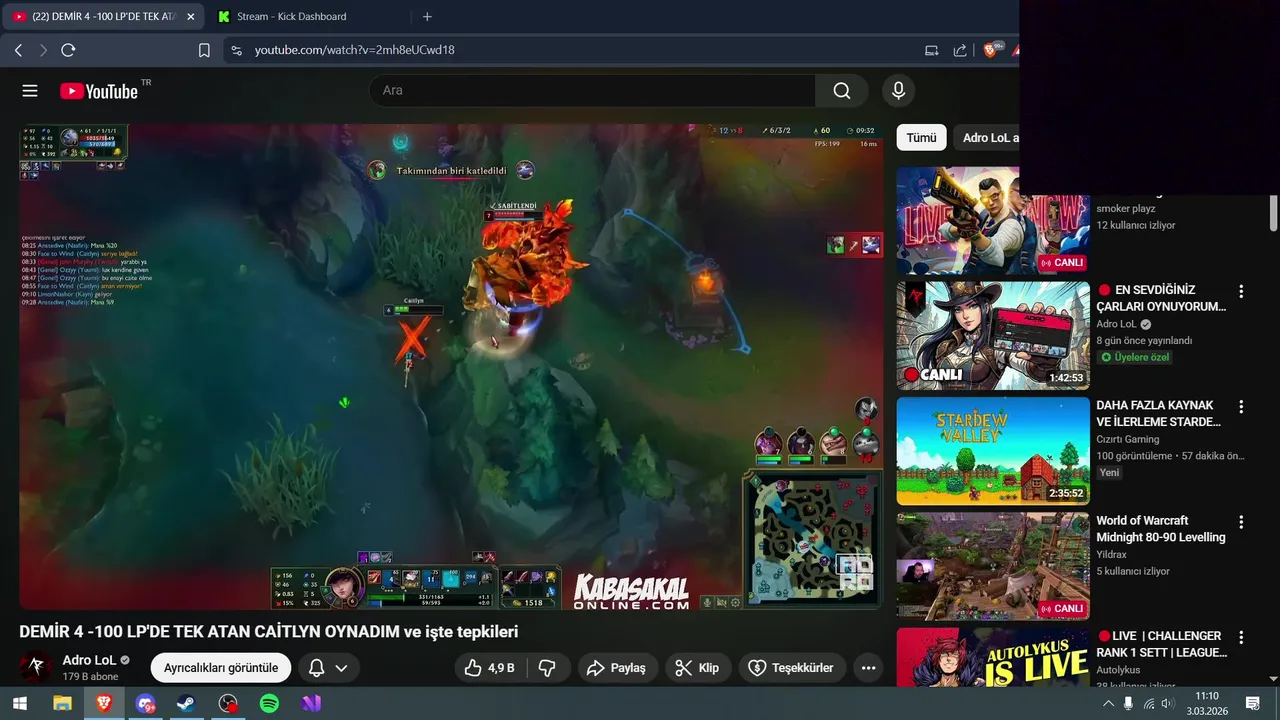Image resolution: width=1280 pixels, height=720 pixels.
Task: Click the video title DEMİR 4 -100 LP'DE
Action: 268,632
